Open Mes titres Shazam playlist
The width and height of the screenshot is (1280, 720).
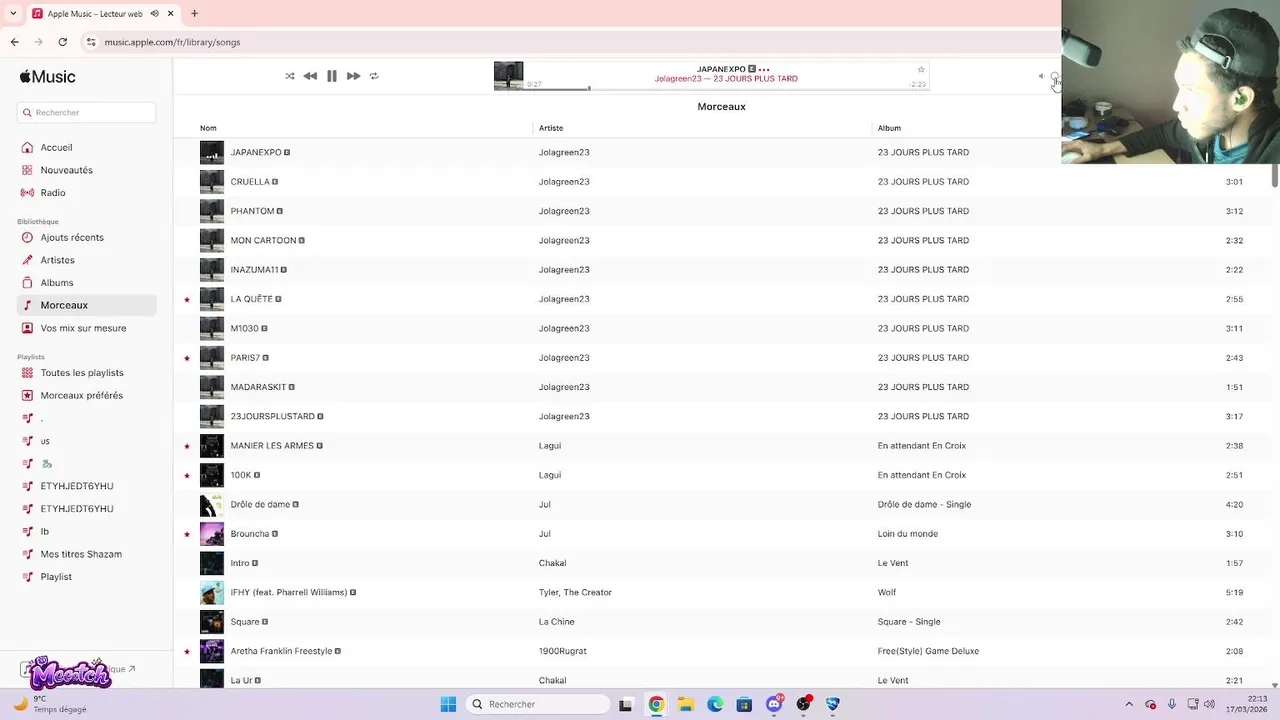pos(81,554)
